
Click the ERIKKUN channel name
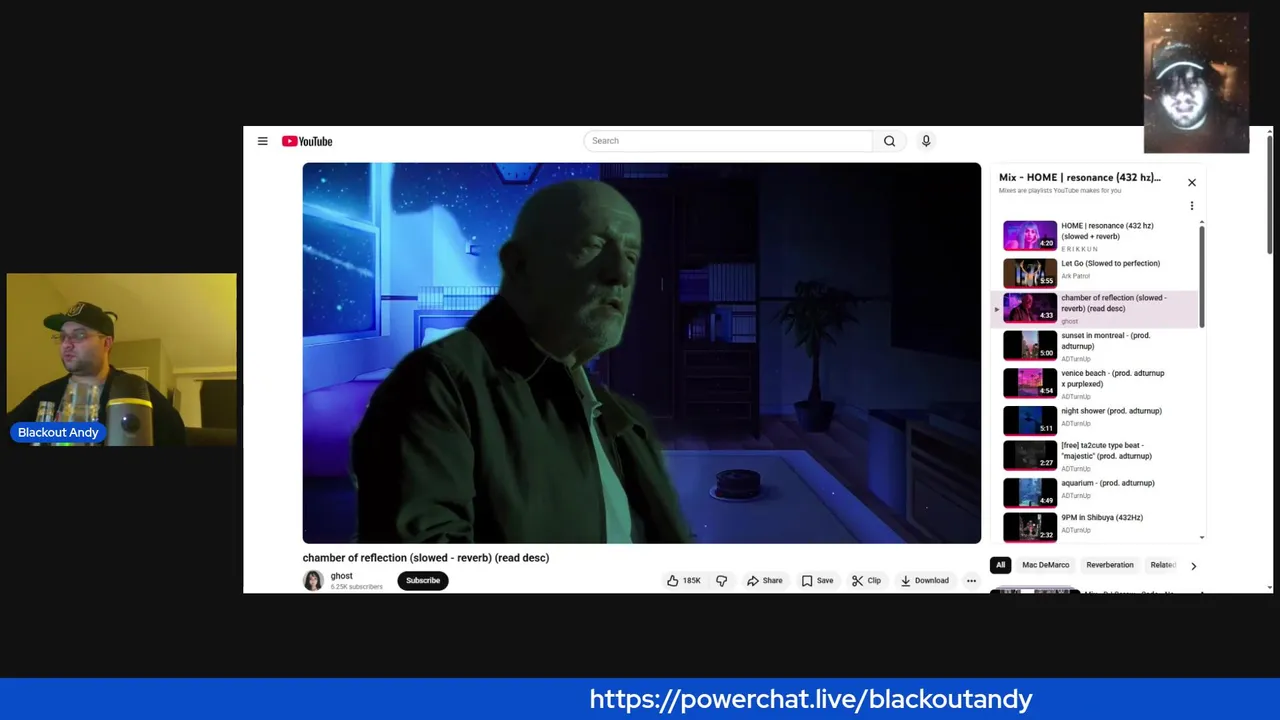(x=1079, y=249)
